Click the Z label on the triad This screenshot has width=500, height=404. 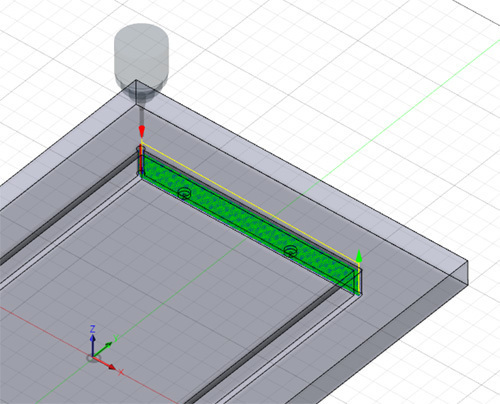coord(93,329)
